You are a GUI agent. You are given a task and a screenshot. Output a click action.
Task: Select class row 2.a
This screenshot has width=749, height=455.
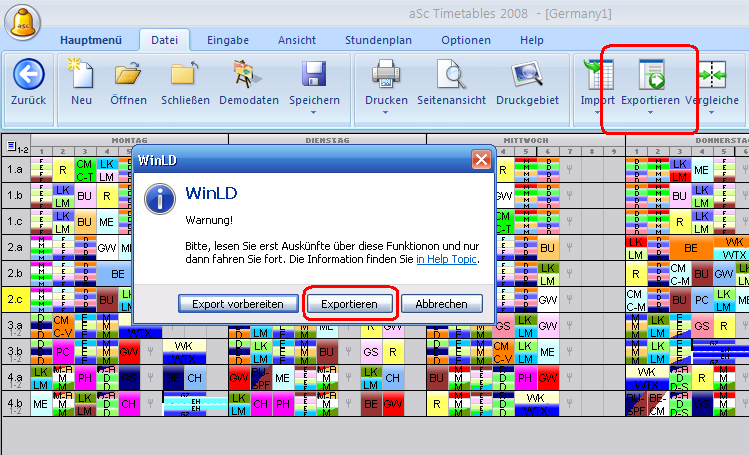coord(15,247)
